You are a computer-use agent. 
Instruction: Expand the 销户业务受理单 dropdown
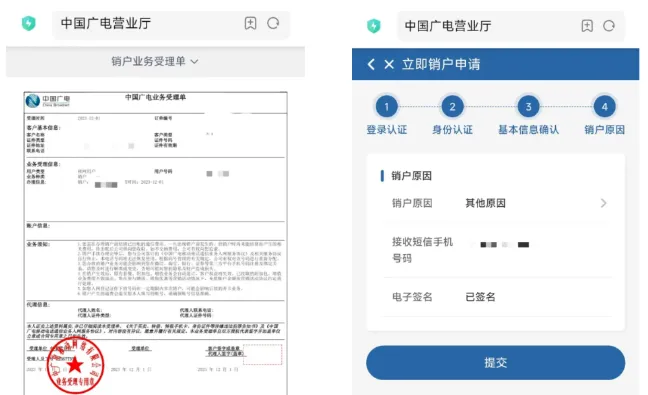(x=155, y=62)
